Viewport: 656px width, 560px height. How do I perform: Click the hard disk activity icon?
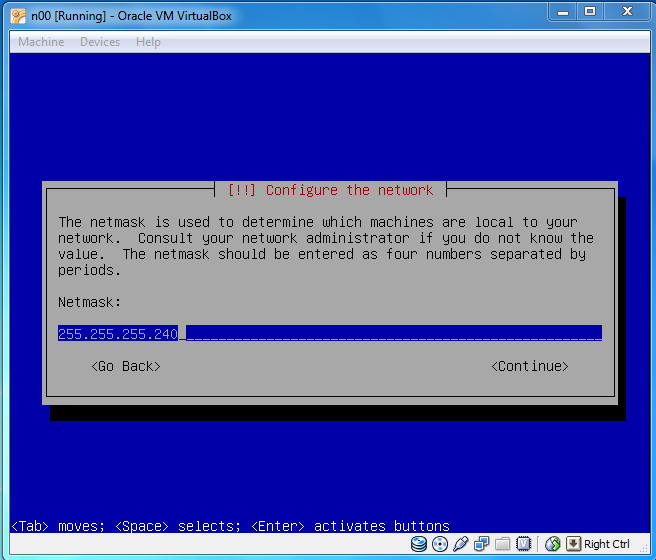pyautogui.click(x=418, y=544)
